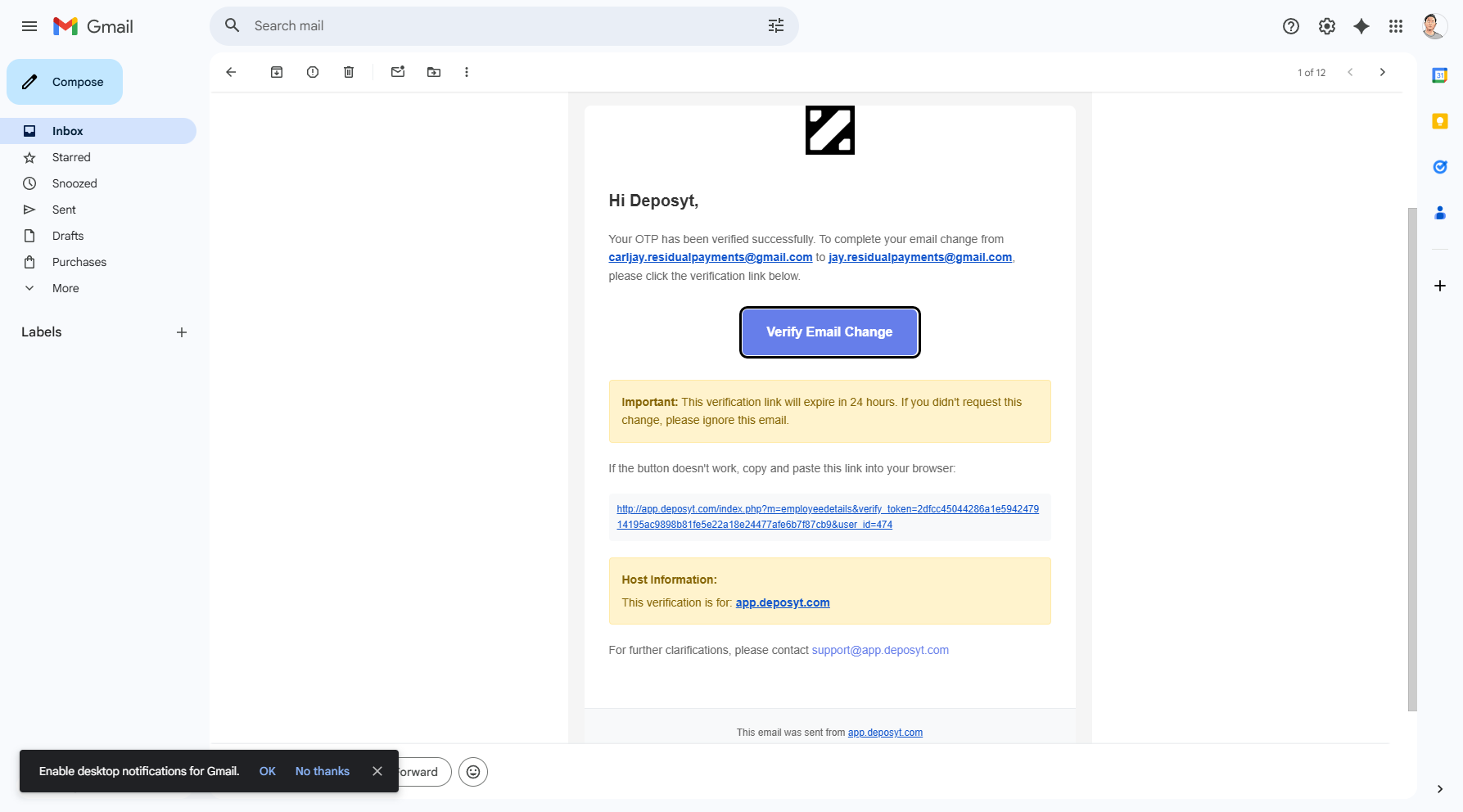
Task: Go back to inbox arrow
Action: point(231,72)
